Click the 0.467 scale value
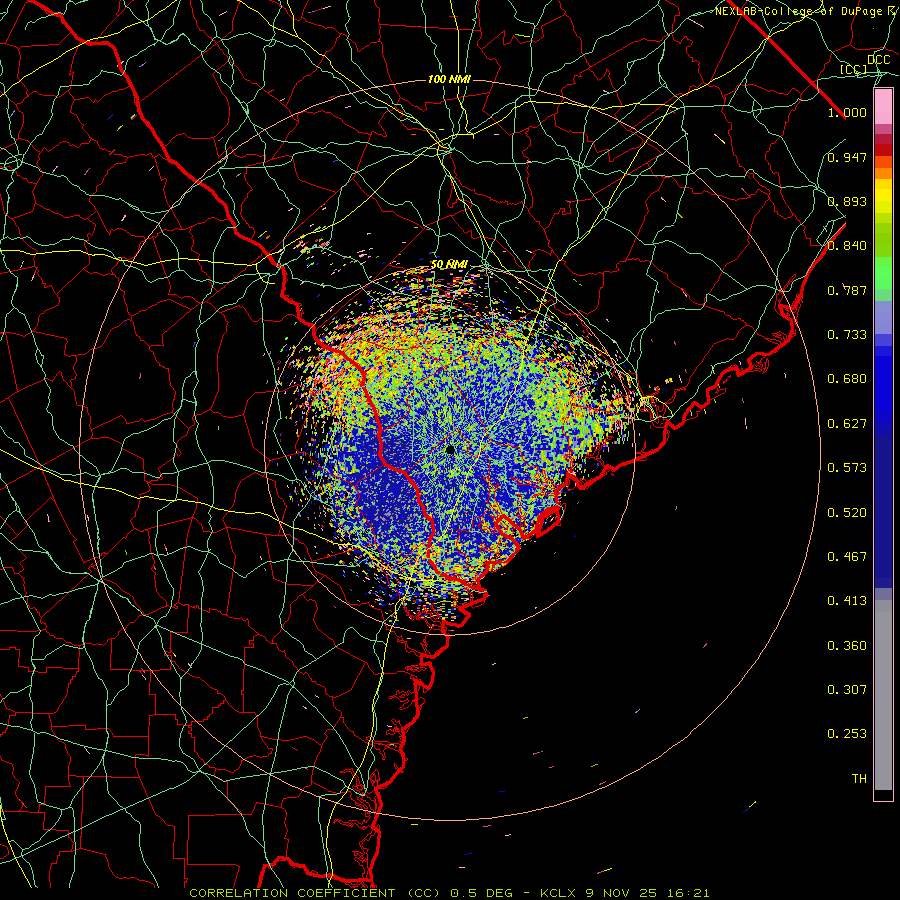900x900 pixels. (x=847, y=557)
